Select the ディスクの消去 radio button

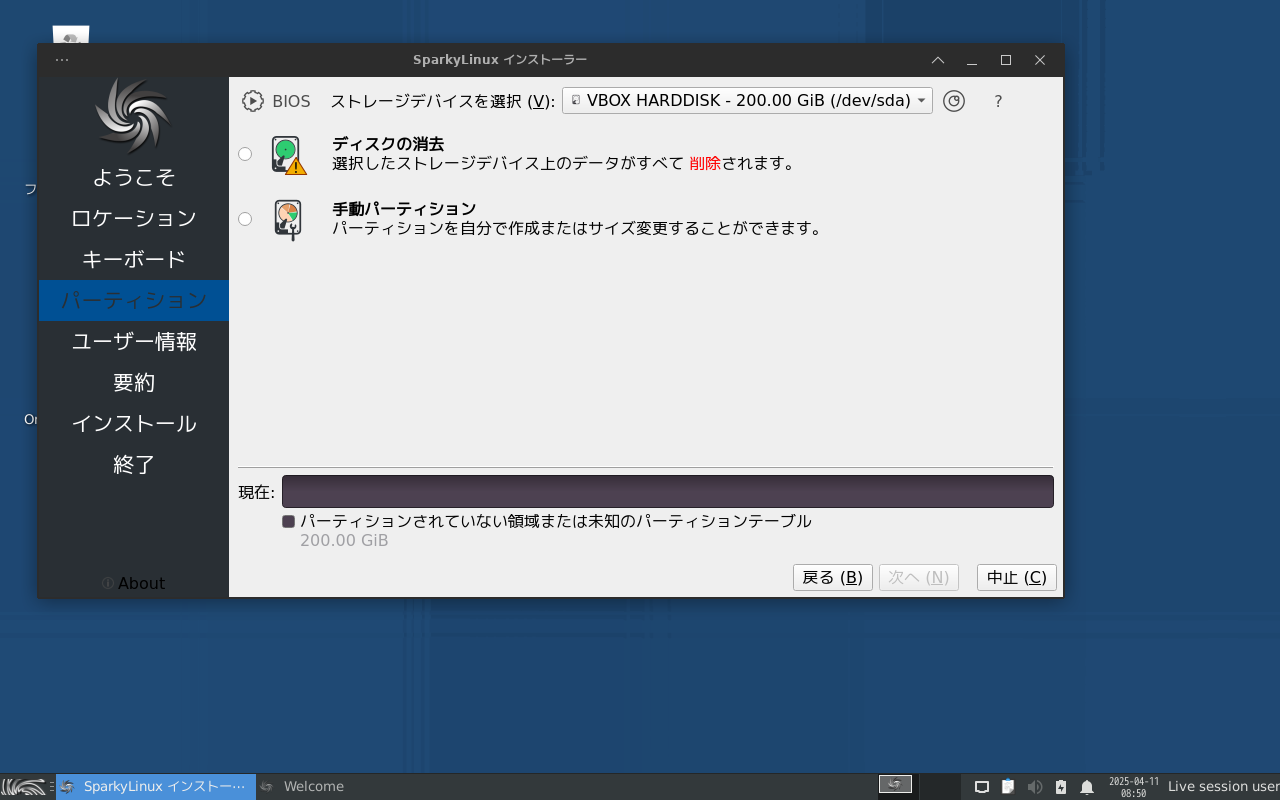coord(245,154)
